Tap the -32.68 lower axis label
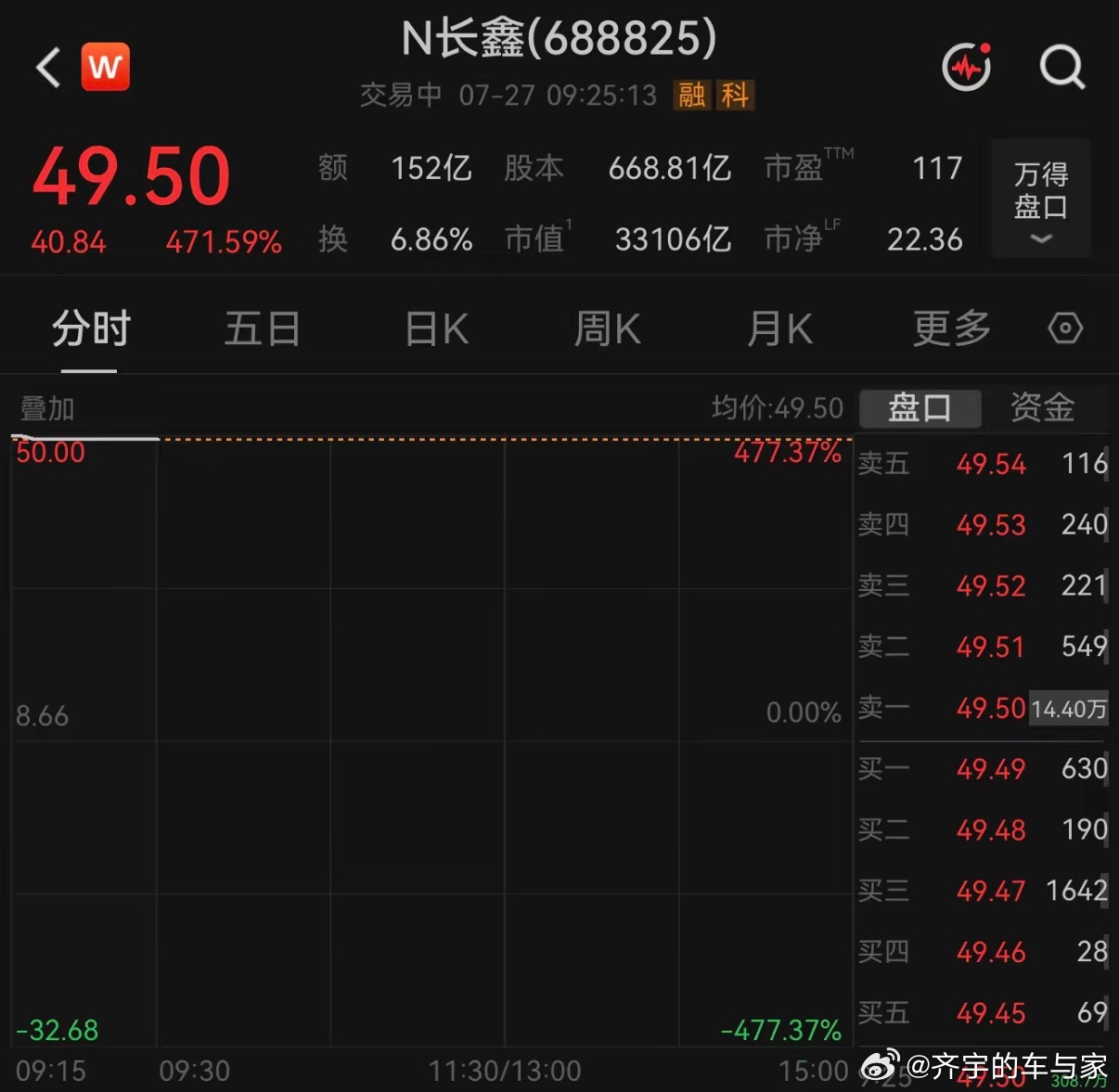 pyautogui.click(x=57, y=1031)
